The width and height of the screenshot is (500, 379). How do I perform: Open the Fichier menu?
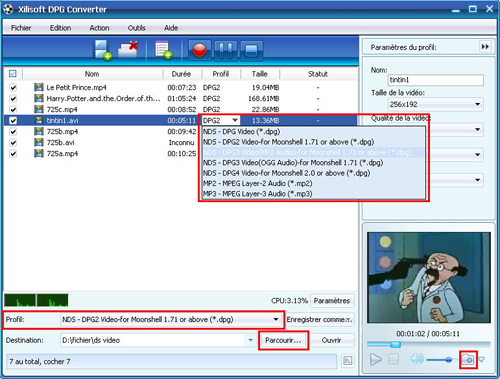point(21,28)
